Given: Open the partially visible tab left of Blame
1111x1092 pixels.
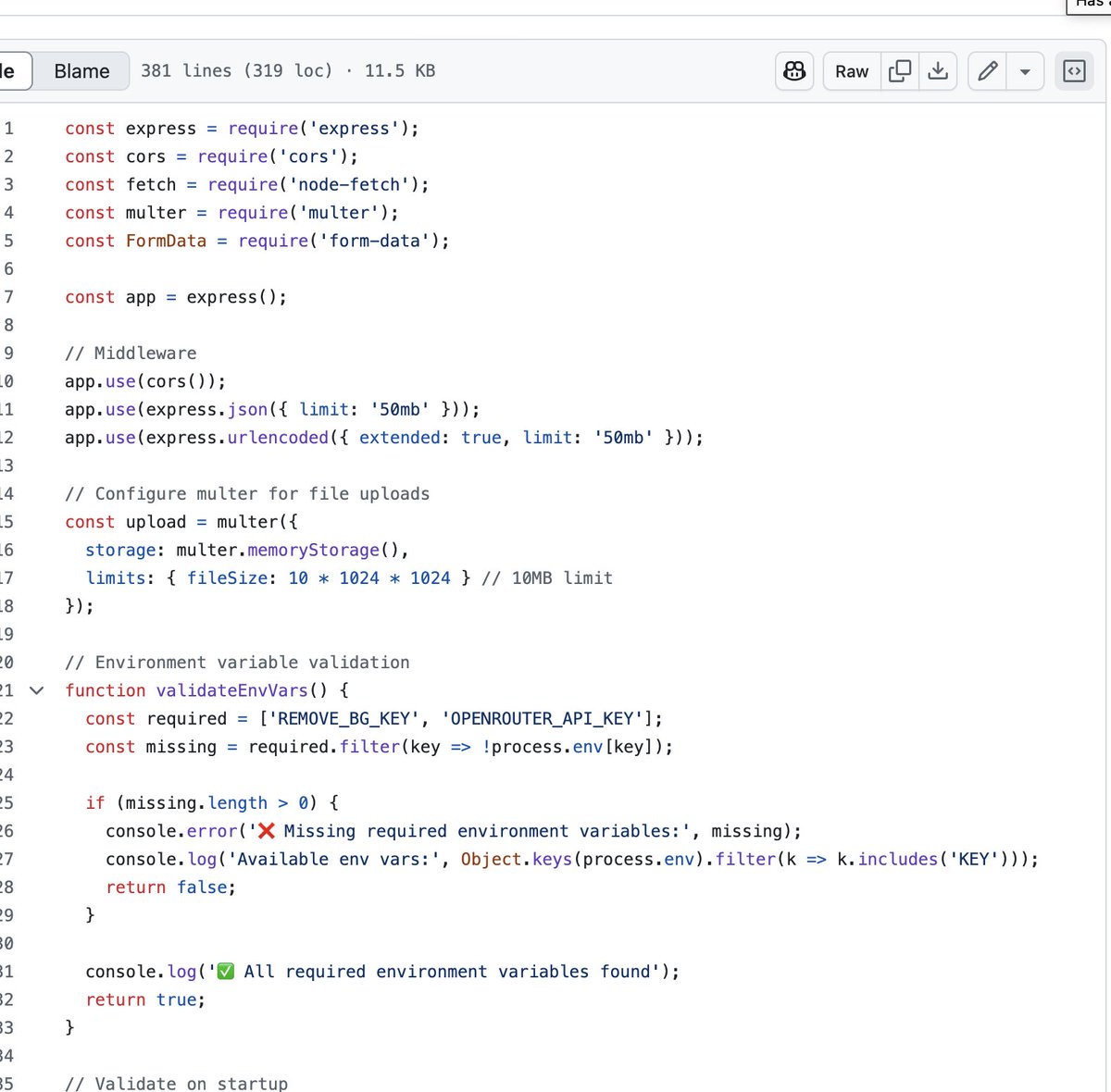Looking at the screenshot, I should click(x=9, y=70).
